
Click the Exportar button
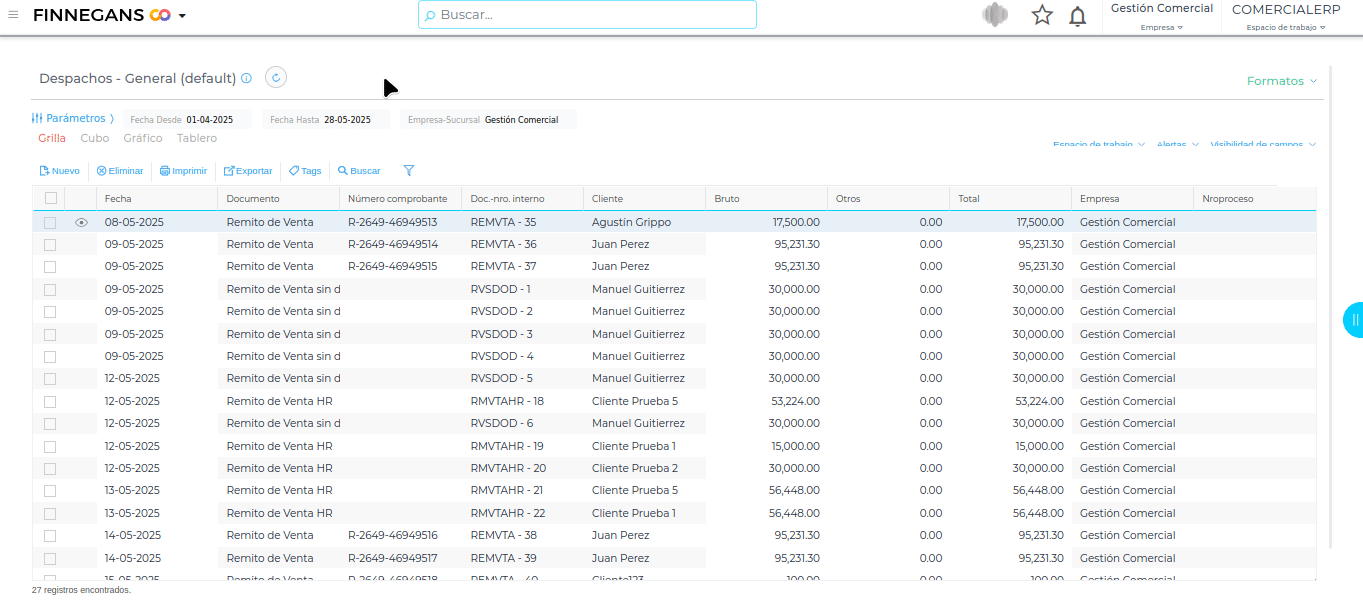tap(248, 171)
